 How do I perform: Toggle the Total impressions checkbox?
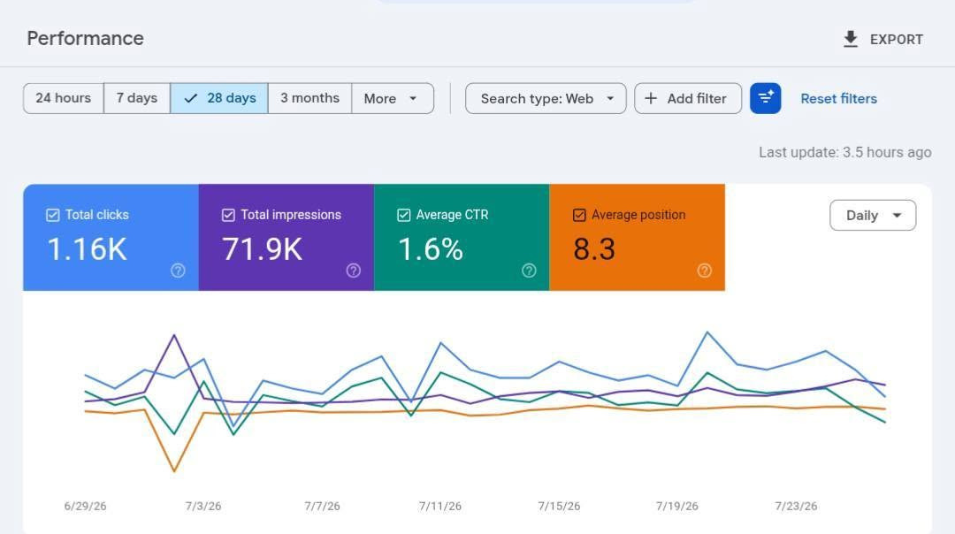click(228, 215)
